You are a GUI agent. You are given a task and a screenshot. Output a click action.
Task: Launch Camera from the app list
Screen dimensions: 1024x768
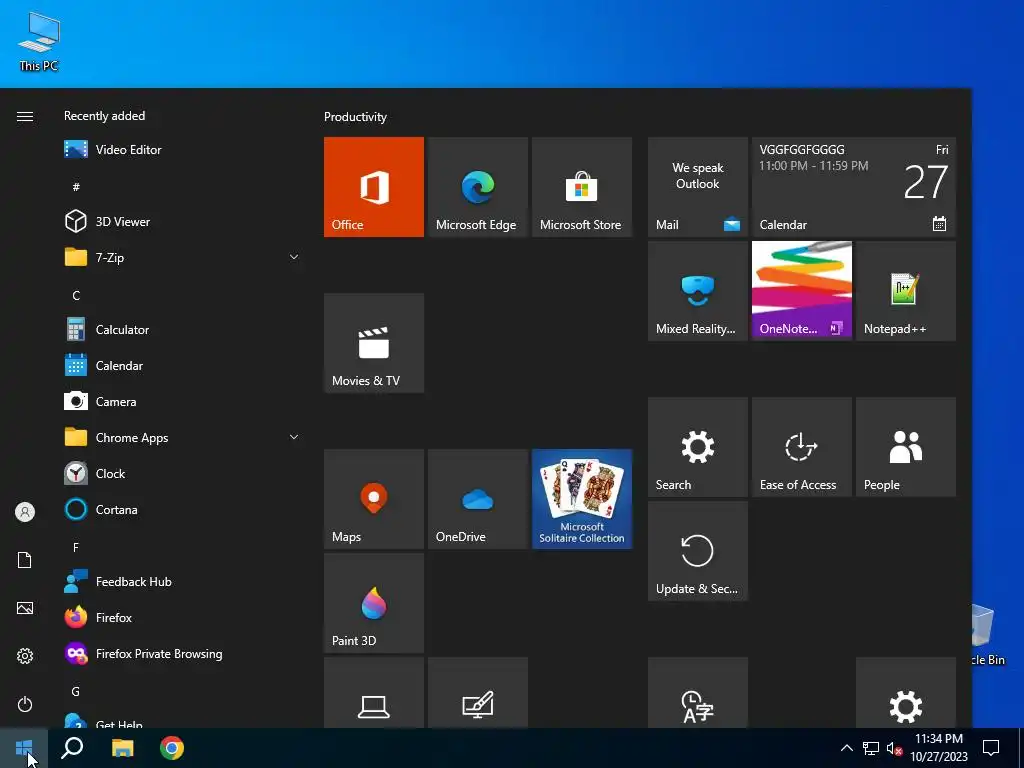point(182,402)
